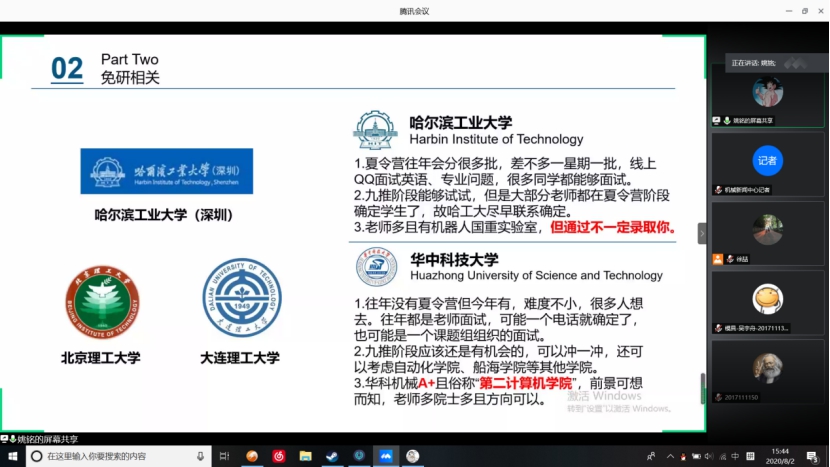830x467 pixels.
Task: Open the People icon in system tray
Action: (651, 456)
